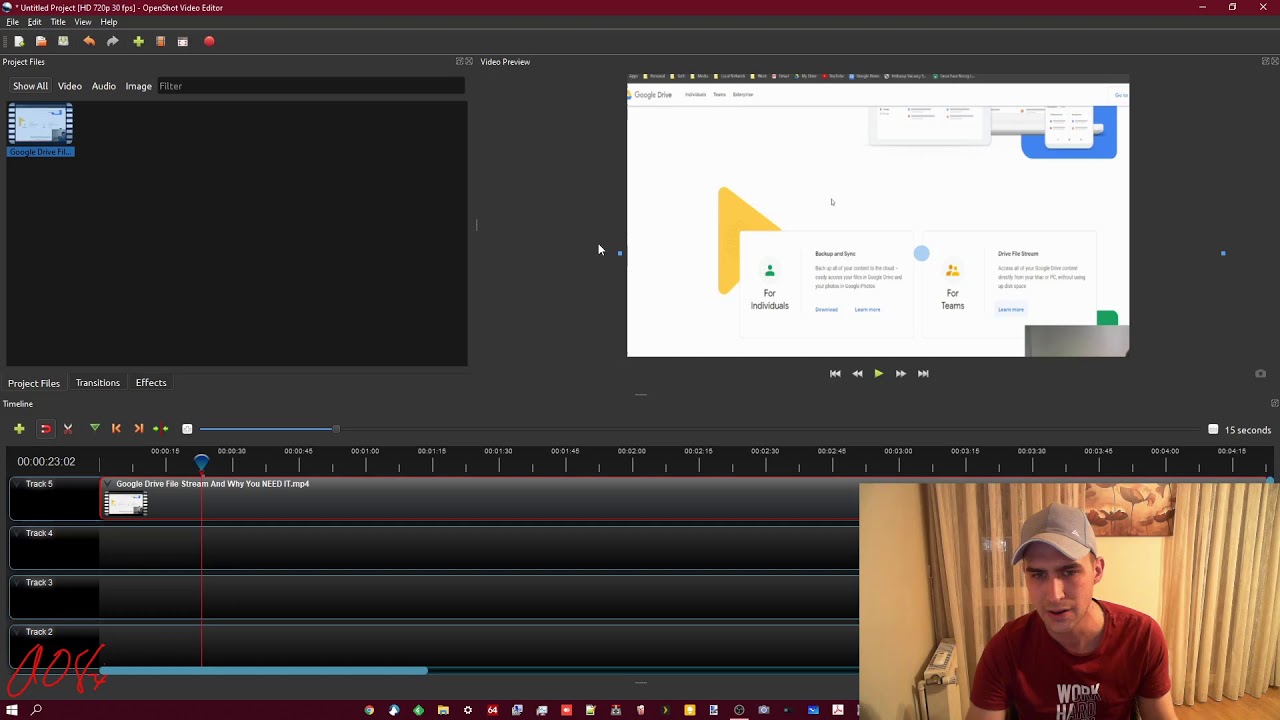
Task: Filter project files by Video
Action: 70,86
